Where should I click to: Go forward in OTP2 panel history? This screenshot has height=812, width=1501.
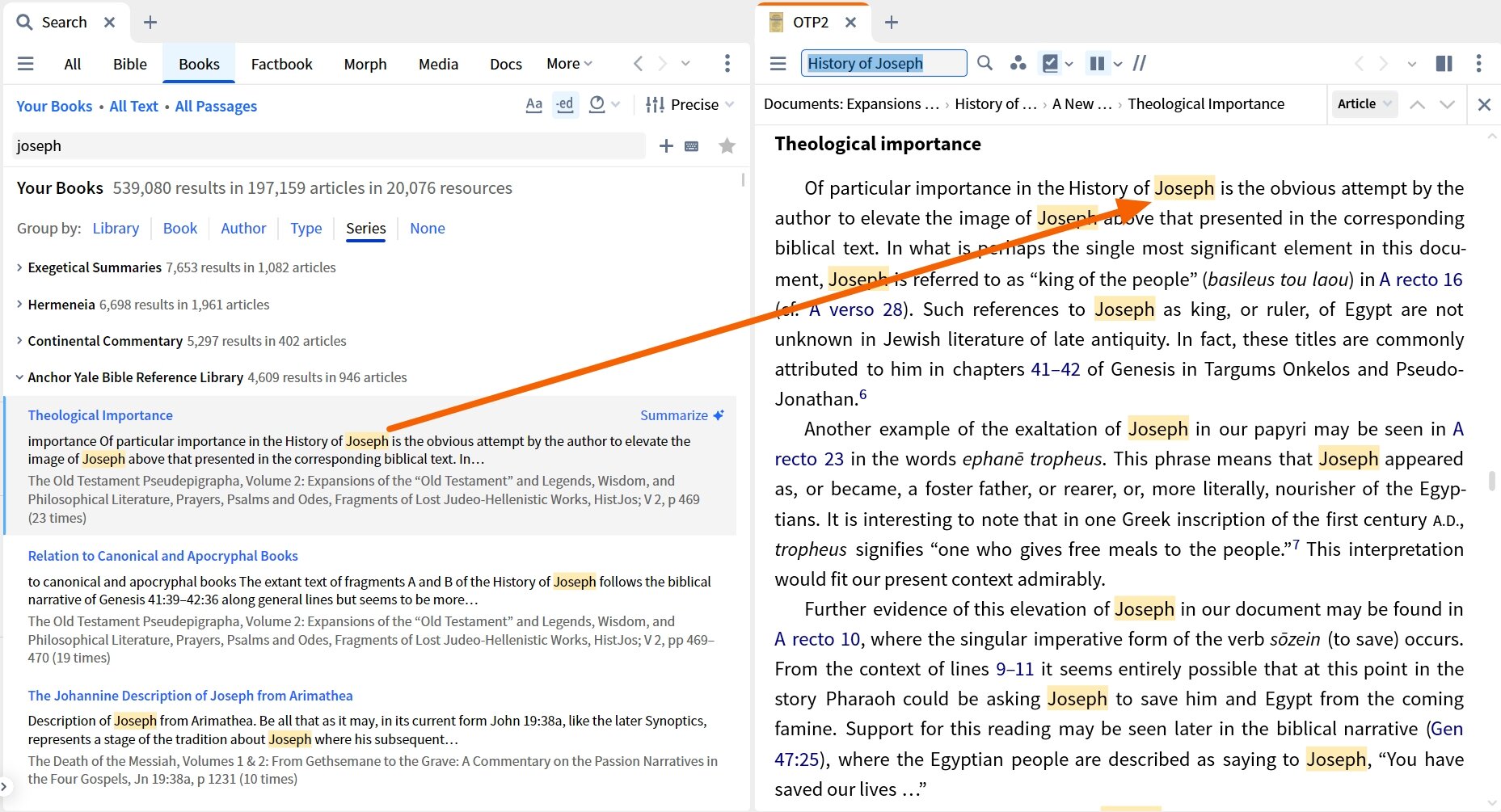pos(1384,63)
